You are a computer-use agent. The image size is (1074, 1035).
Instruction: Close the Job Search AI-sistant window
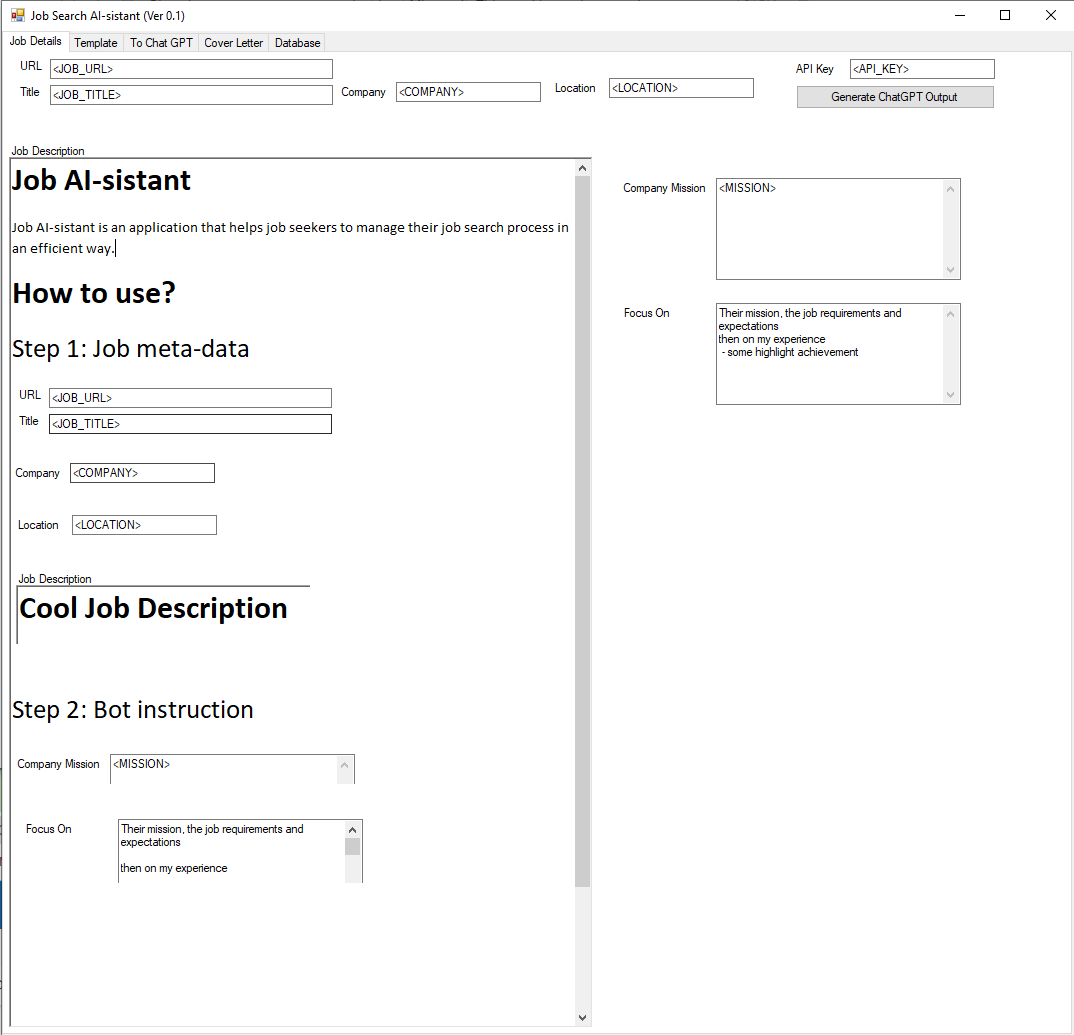1051,15
